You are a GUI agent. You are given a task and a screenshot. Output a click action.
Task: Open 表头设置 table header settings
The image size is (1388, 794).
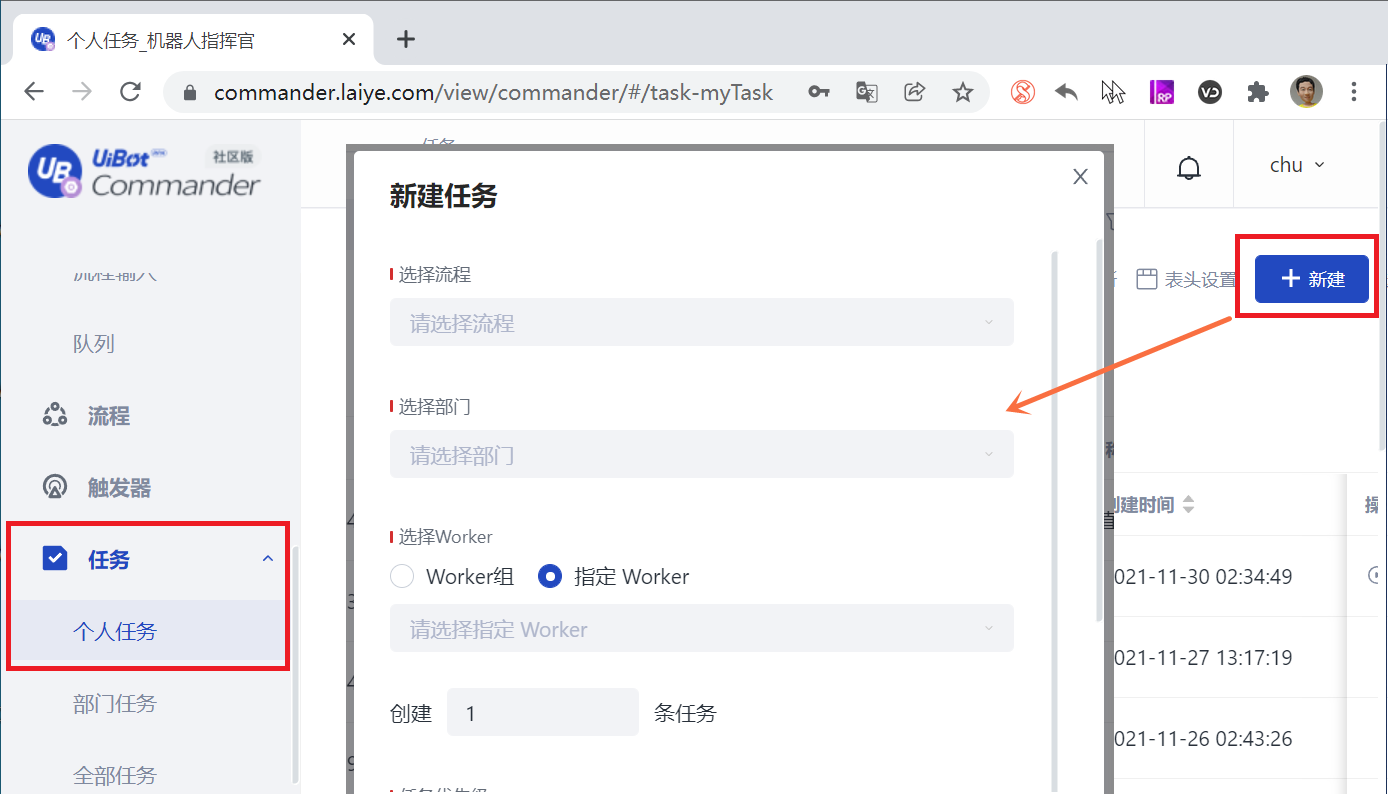[1186, 279]
